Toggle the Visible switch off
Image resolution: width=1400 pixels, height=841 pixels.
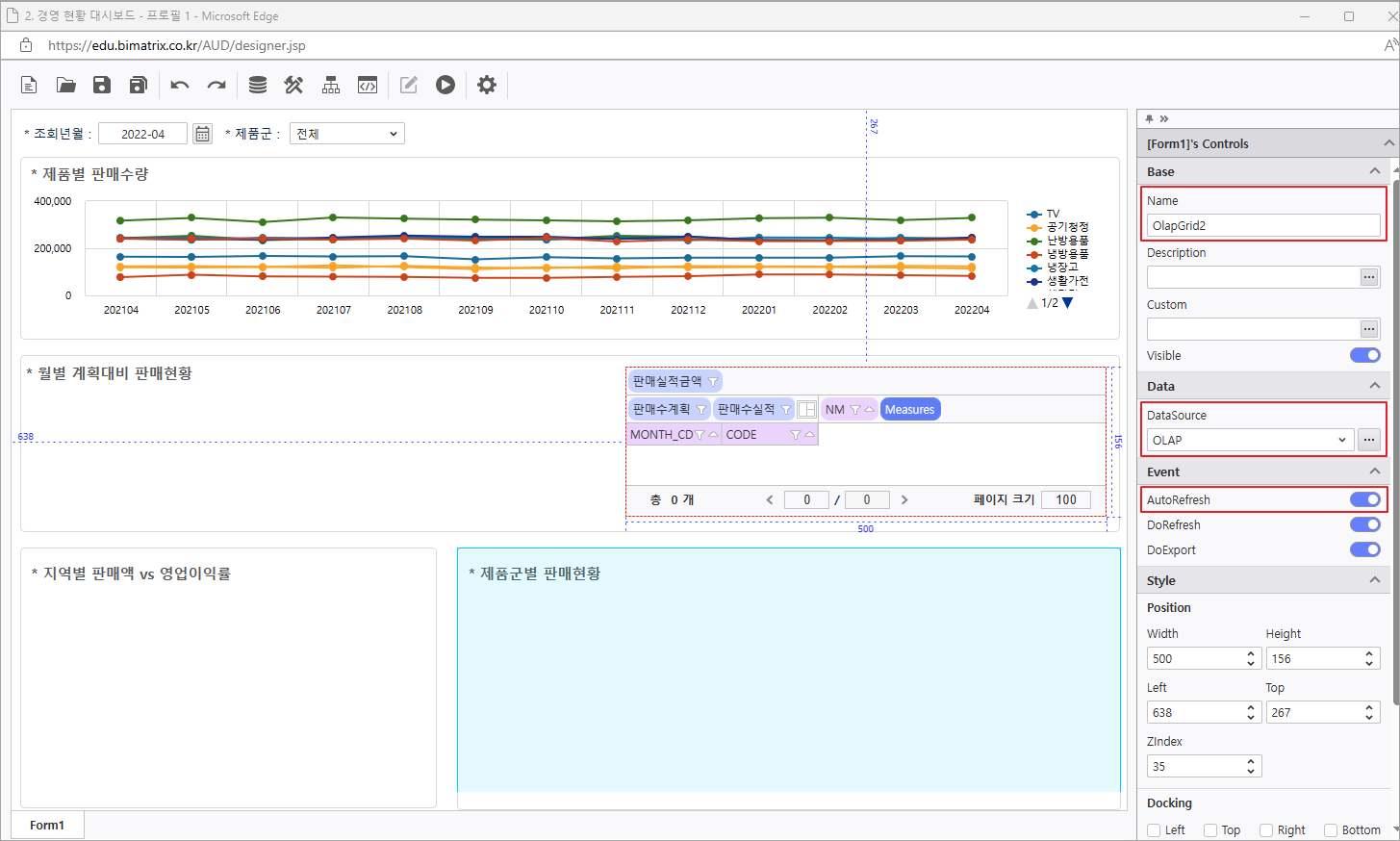[x=1364, y=355]
